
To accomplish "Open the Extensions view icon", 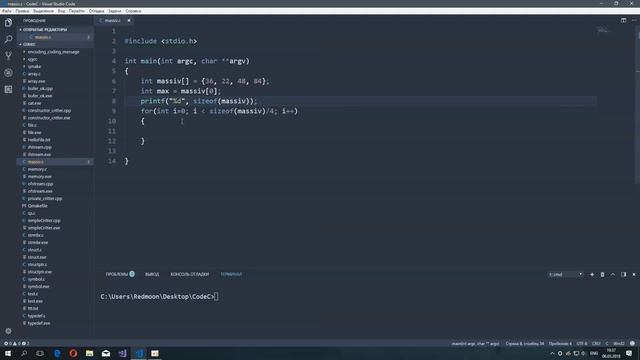I will (x=8, y=89).
